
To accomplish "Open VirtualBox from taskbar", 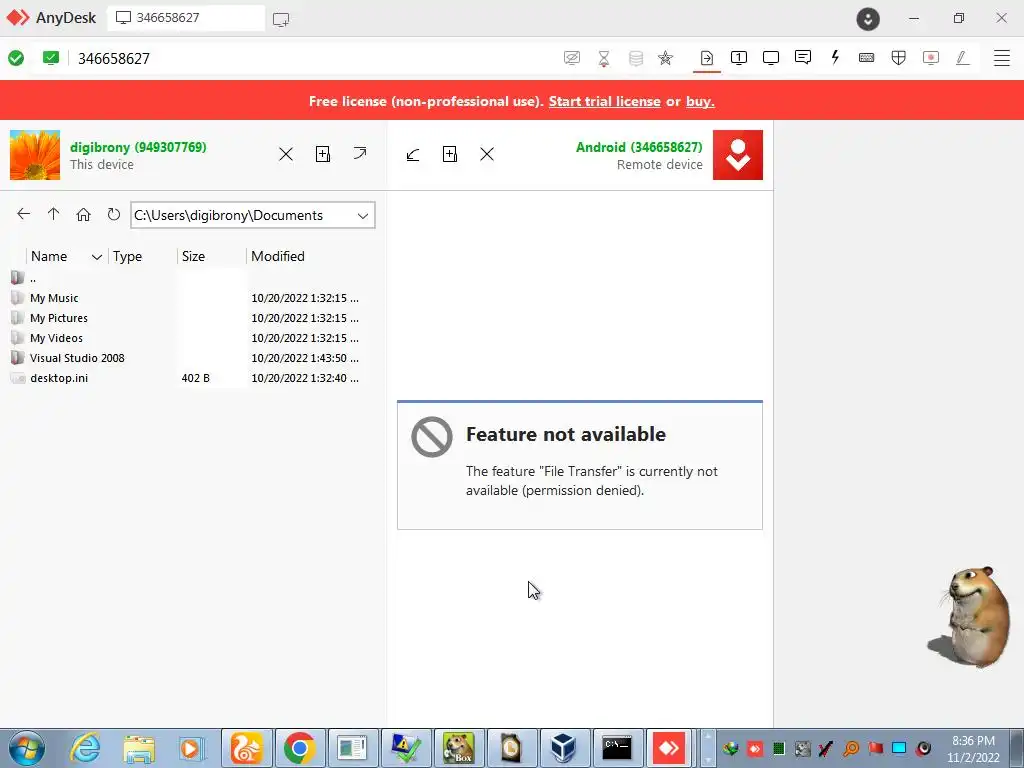I will (x=564, y=748).
